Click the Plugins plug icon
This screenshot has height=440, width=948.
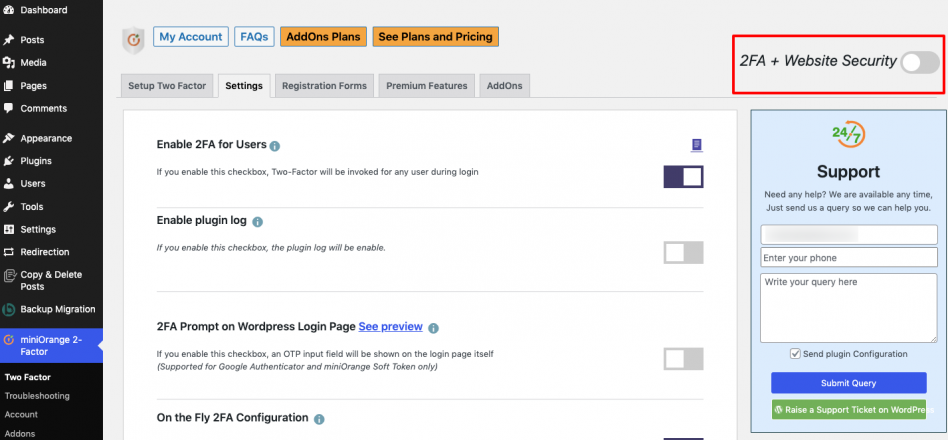[8, 161]
